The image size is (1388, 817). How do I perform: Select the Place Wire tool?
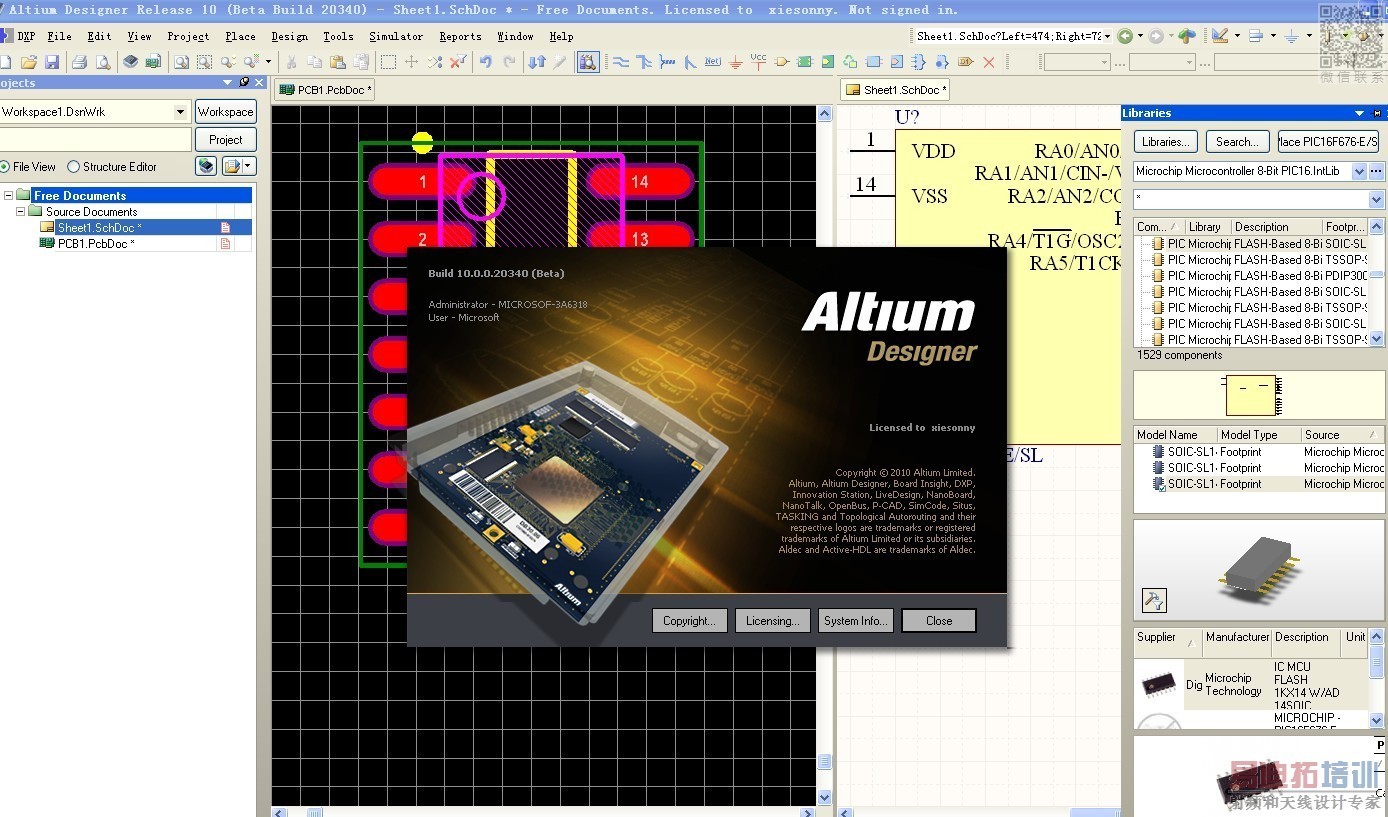tap(620, 62)
